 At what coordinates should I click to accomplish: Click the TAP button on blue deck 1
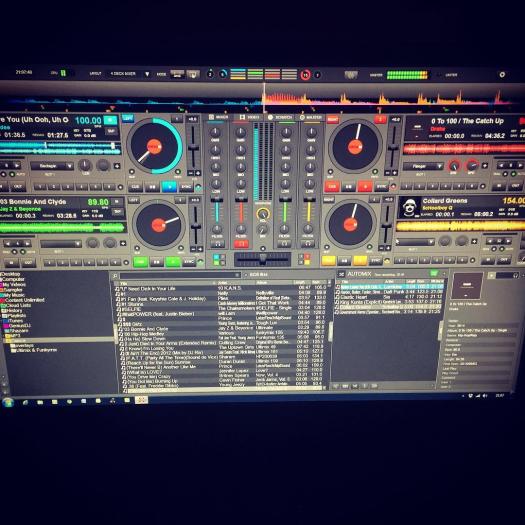pos(111,131)
